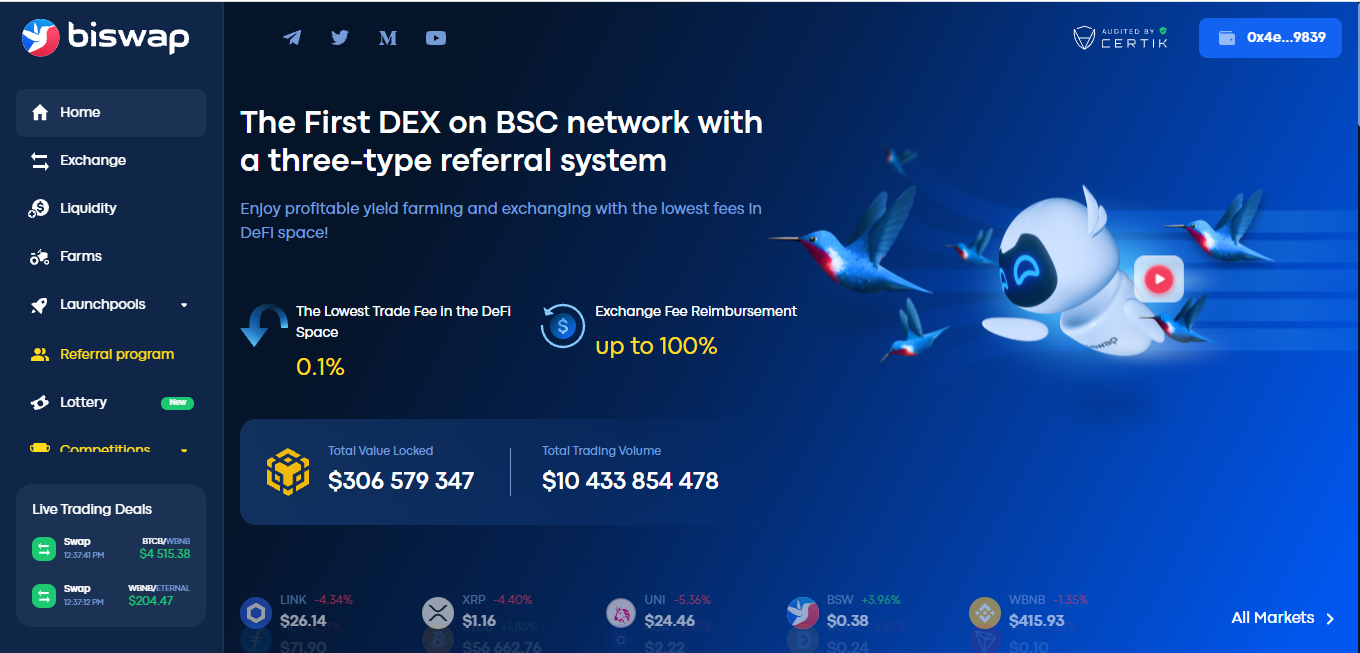Click the Liquidity coin icon
The image size is (1360, 653).
pyautogui.click(x=39, y=209)
